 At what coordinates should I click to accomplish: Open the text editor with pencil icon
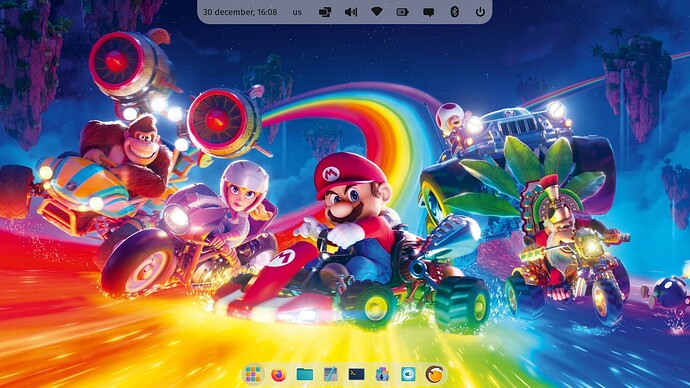tap(330, 374)
